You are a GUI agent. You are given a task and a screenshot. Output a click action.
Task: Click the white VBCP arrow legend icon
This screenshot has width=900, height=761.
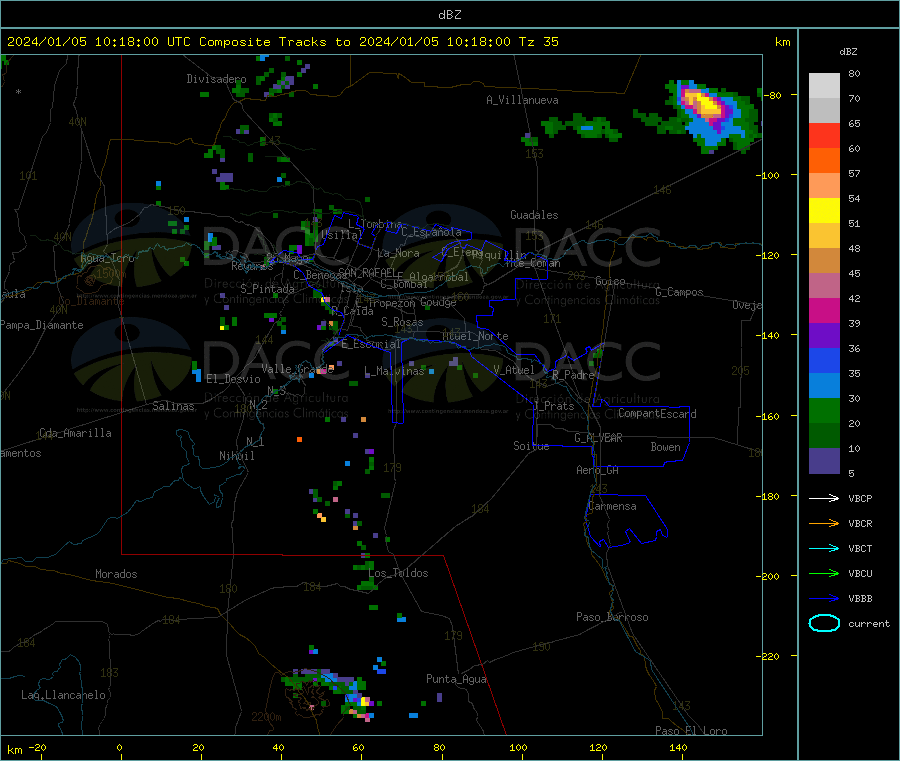click(x=824, y=498)
